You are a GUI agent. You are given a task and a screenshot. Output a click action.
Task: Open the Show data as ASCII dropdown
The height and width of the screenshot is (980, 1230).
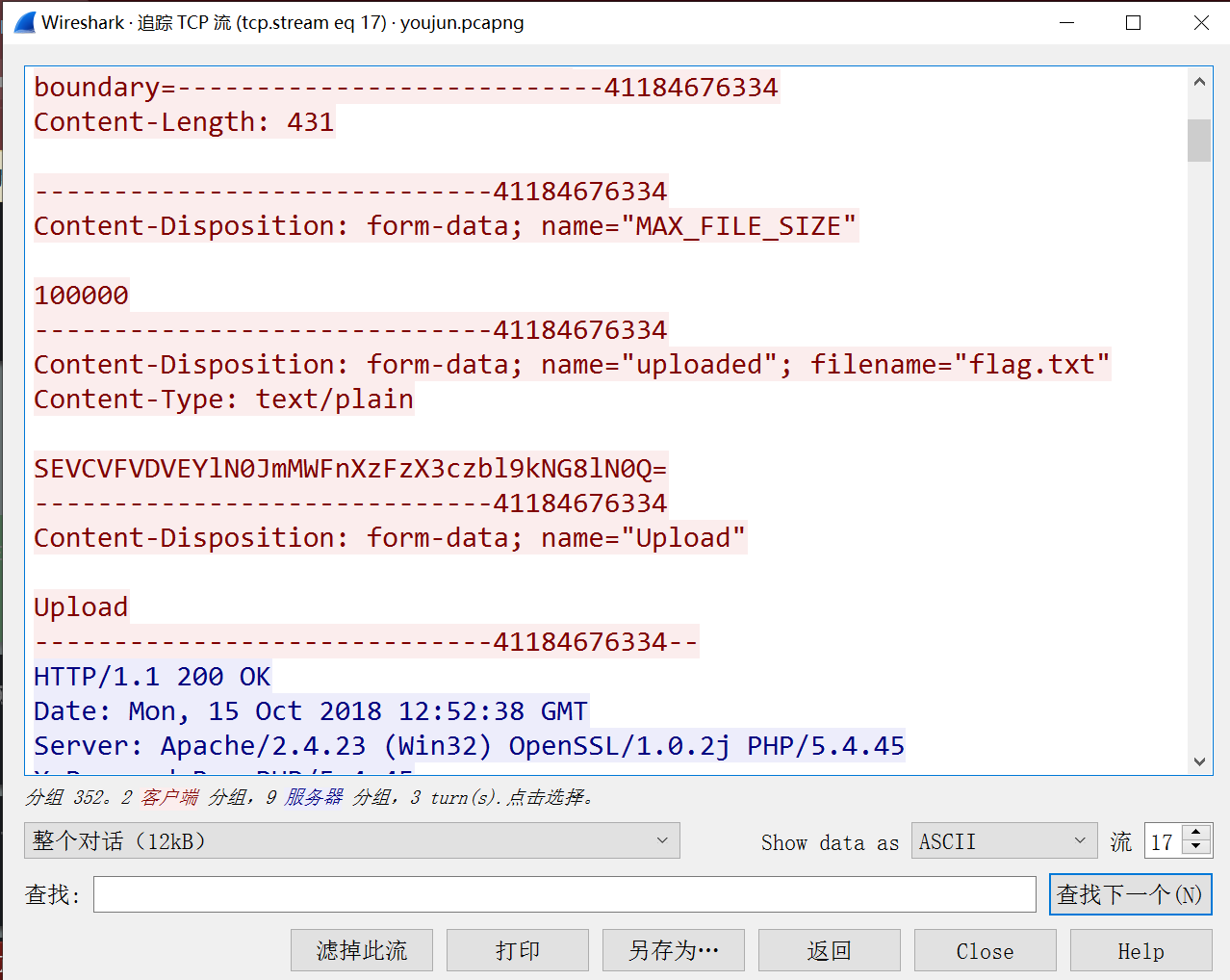(1004, 840)
